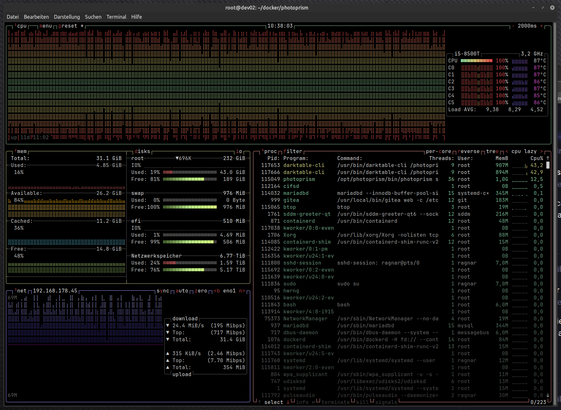
Task: Select the cifsd process row
Action: pos(402,186)
